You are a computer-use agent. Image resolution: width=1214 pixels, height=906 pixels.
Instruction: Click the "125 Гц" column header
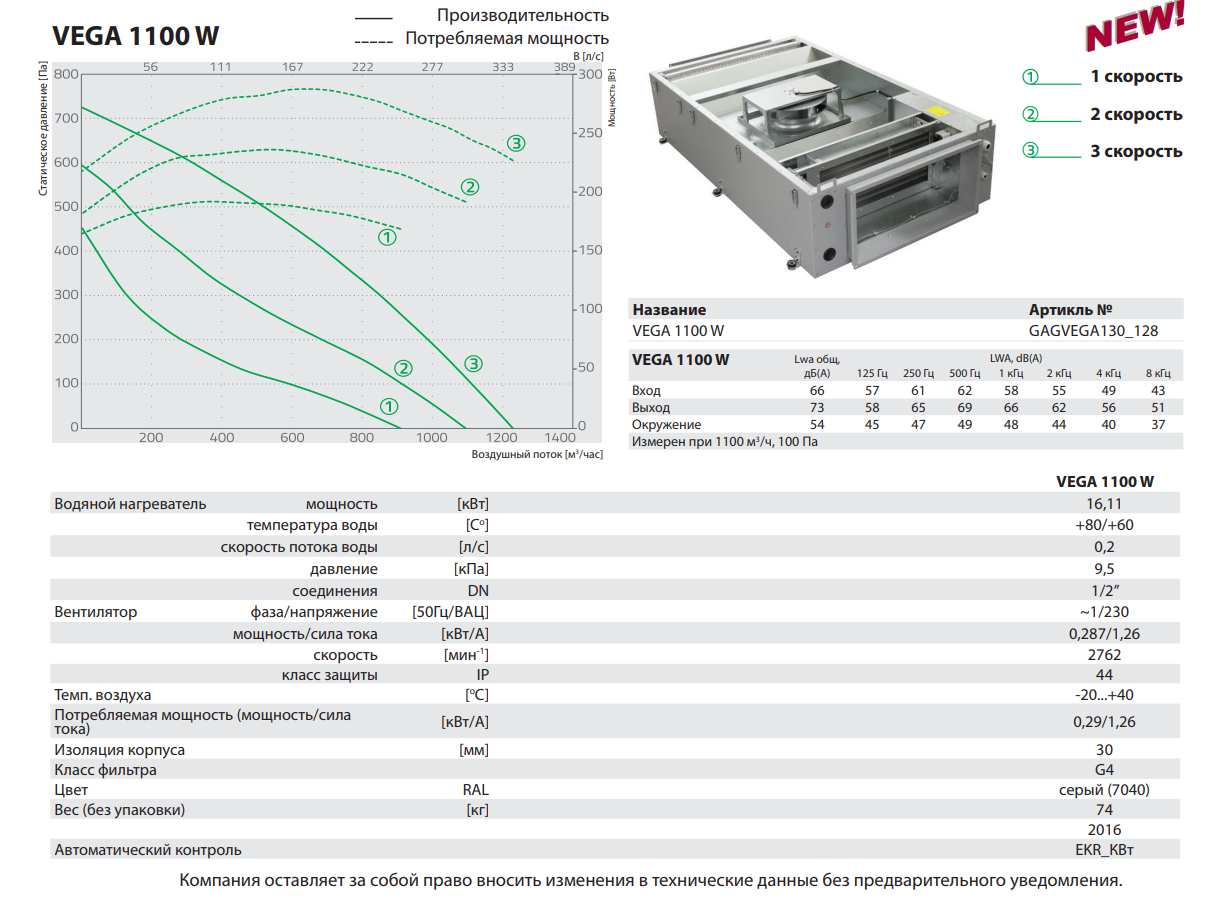click(872, 373)
